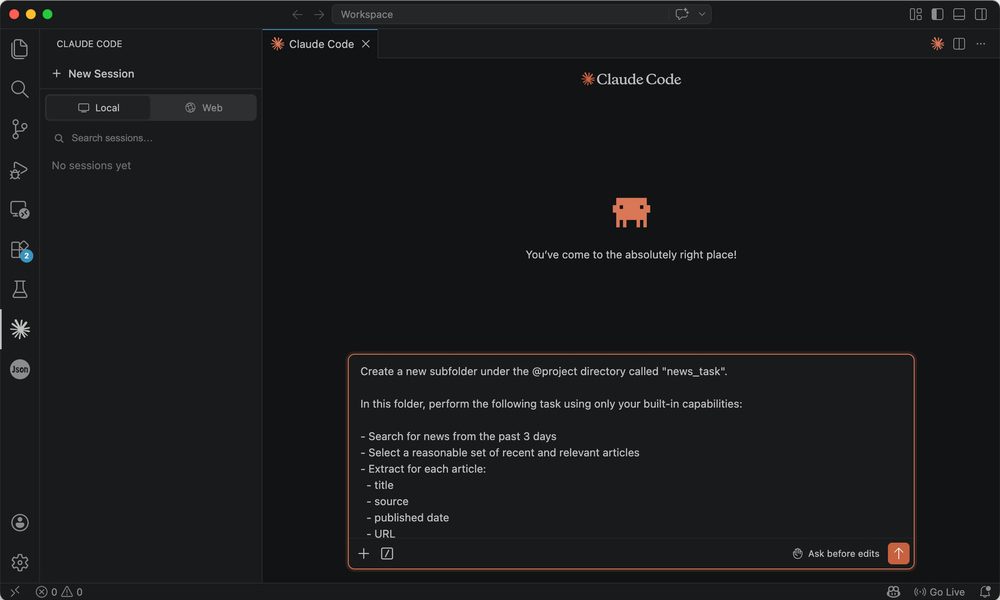This screenshot has height=600, width=1000.
Task: Switch sessions to Web
Action: pyautogui.click(x=203, y=108)
